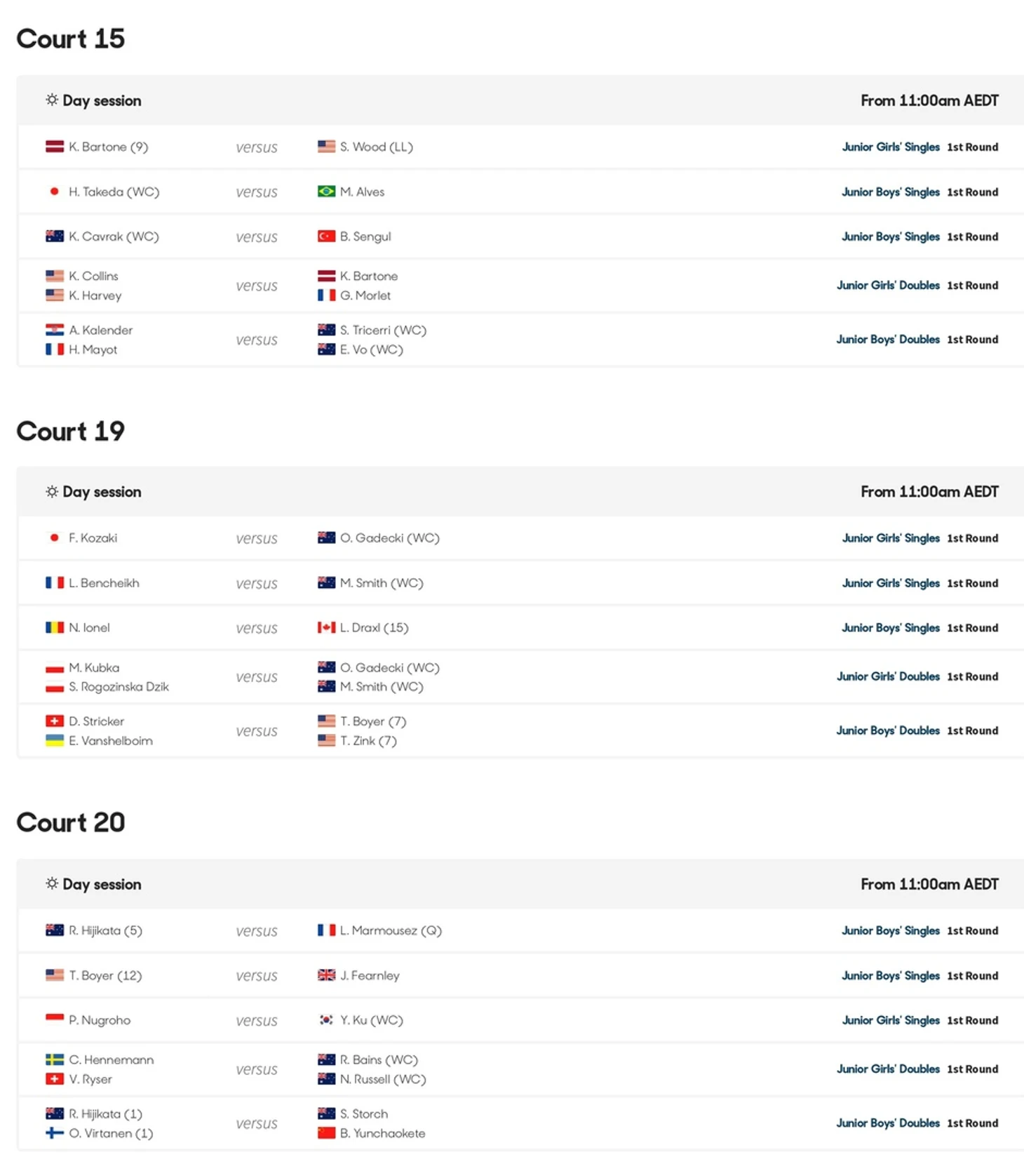Image resolution: width=1024 pixels, height=1176 pixels.
Task: Click the sun icon in Court 20 Day session
Action: 52,883
